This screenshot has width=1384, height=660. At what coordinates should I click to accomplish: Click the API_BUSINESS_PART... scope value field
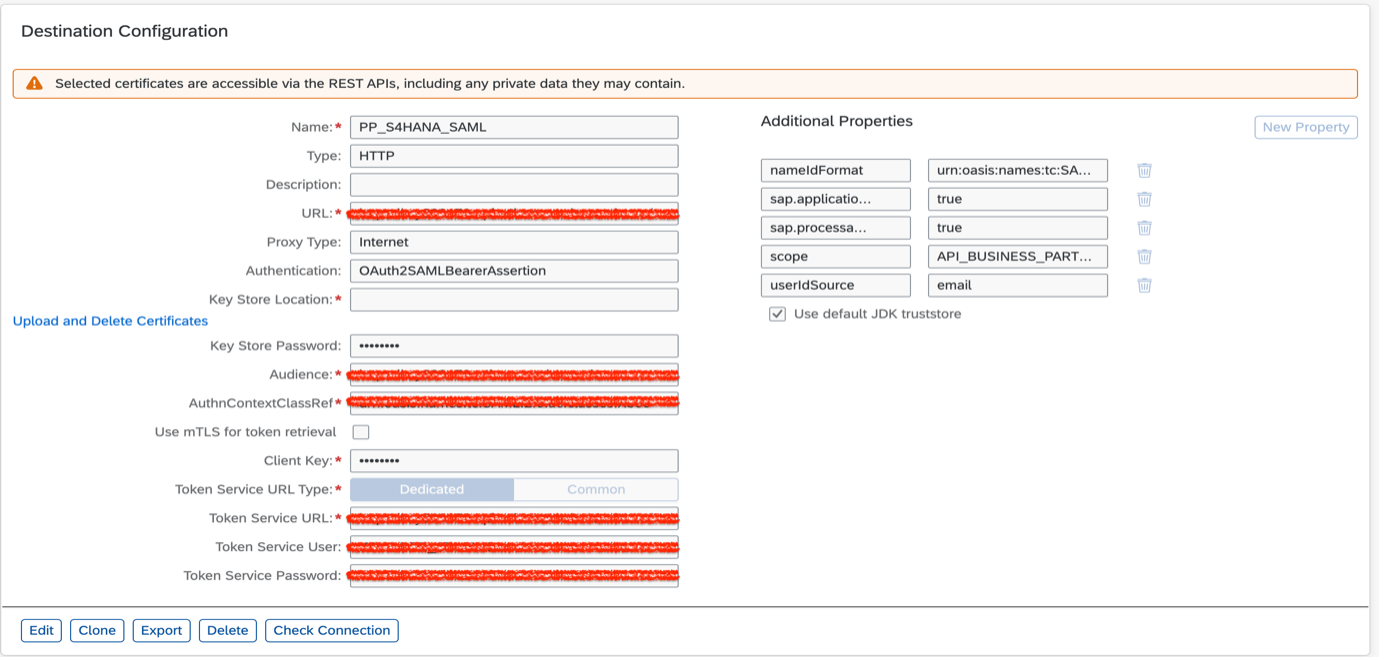pyautogui.click(x=1017, y=256)
